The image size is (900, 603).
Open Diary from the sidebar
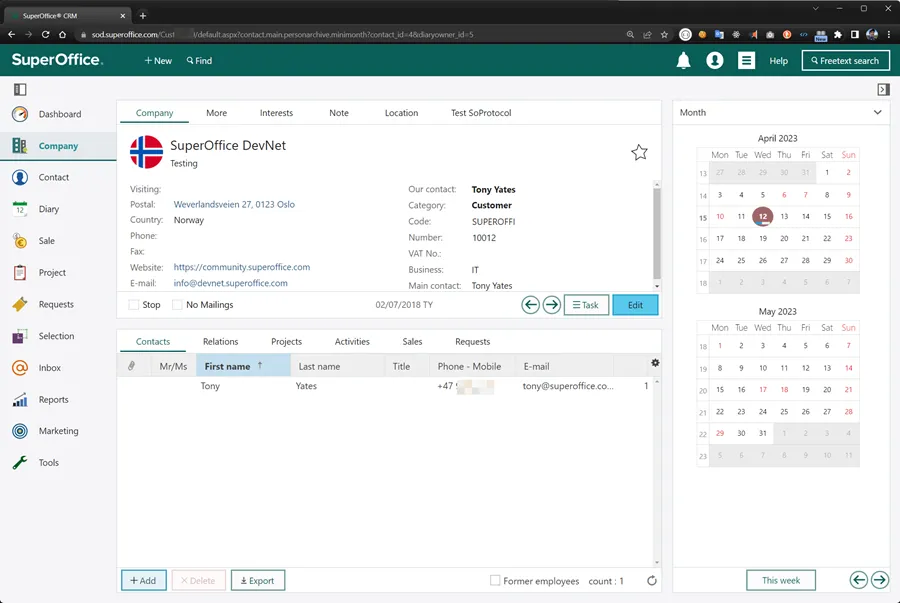(x=48, y=209)
